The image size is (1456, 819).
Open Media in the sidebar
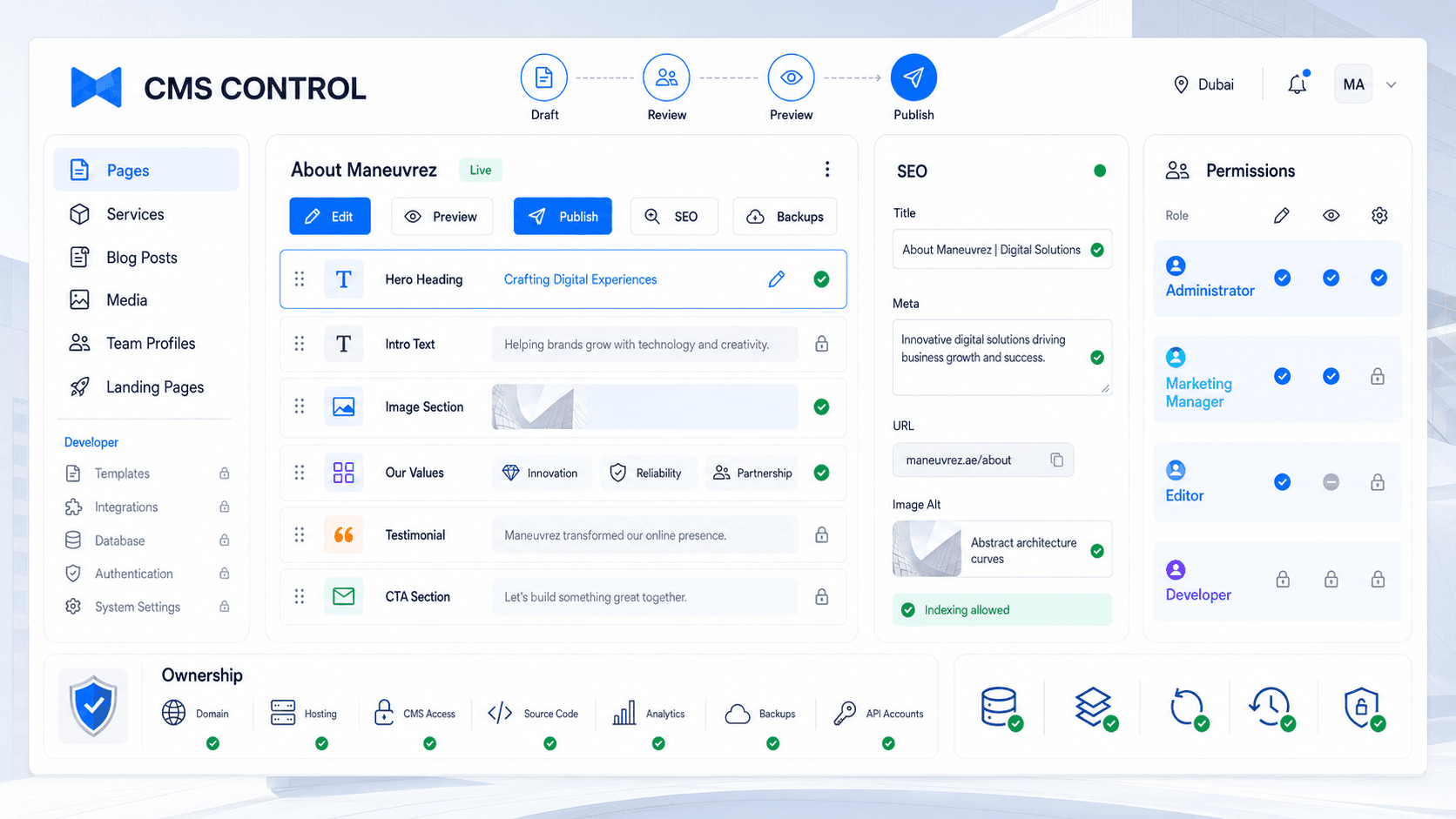[x=146, y=300]
